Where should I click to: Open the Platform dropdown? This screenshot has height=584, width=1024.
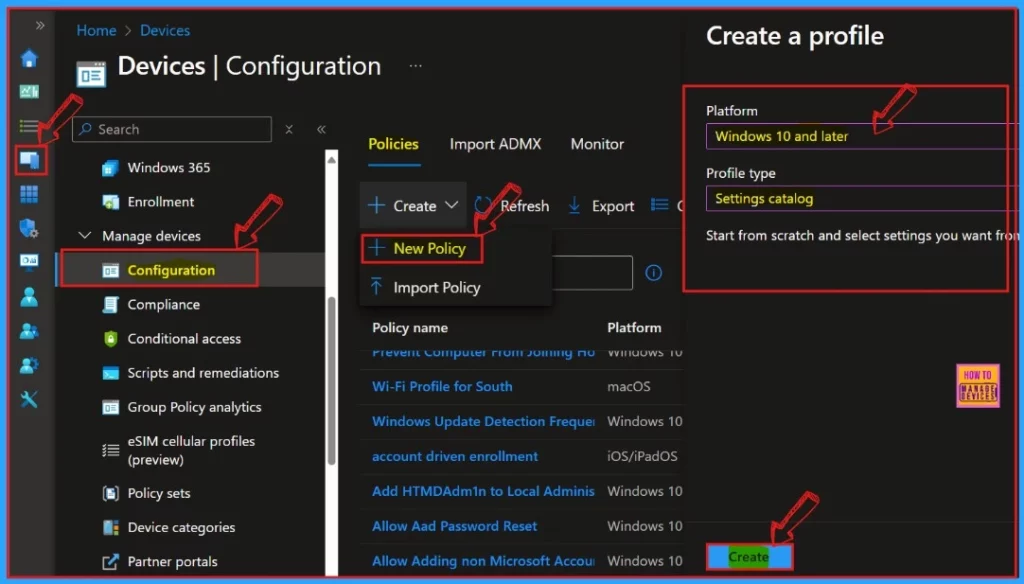coord(862,137)
